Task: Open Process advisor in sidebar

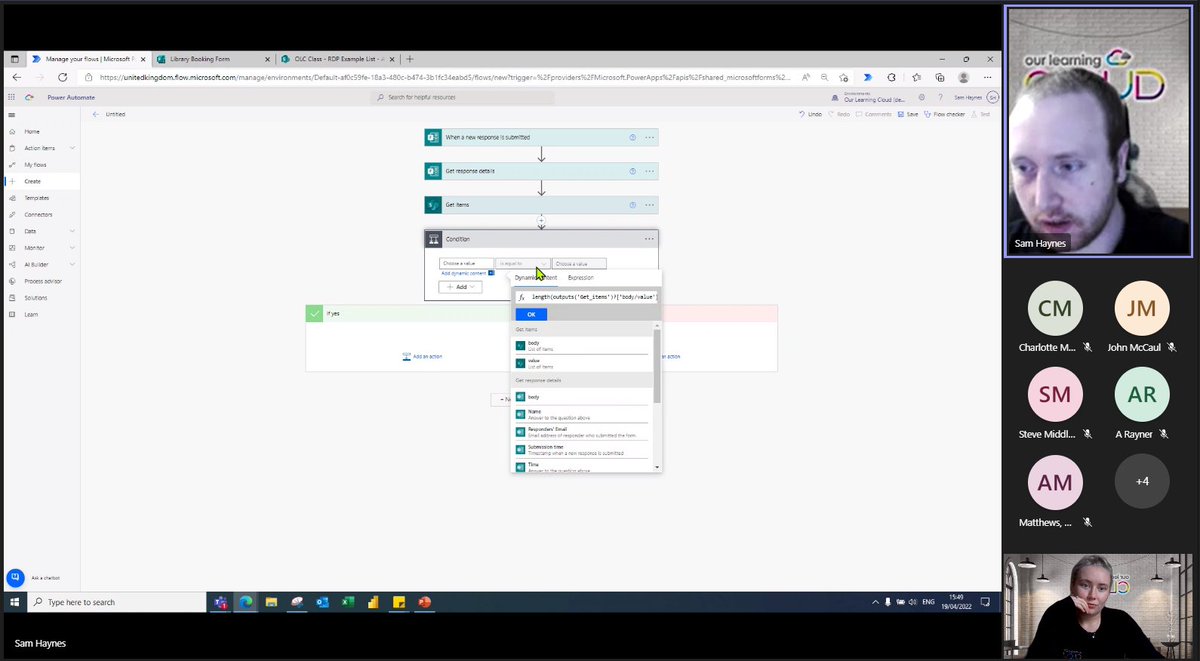Action: click(42, 281)
